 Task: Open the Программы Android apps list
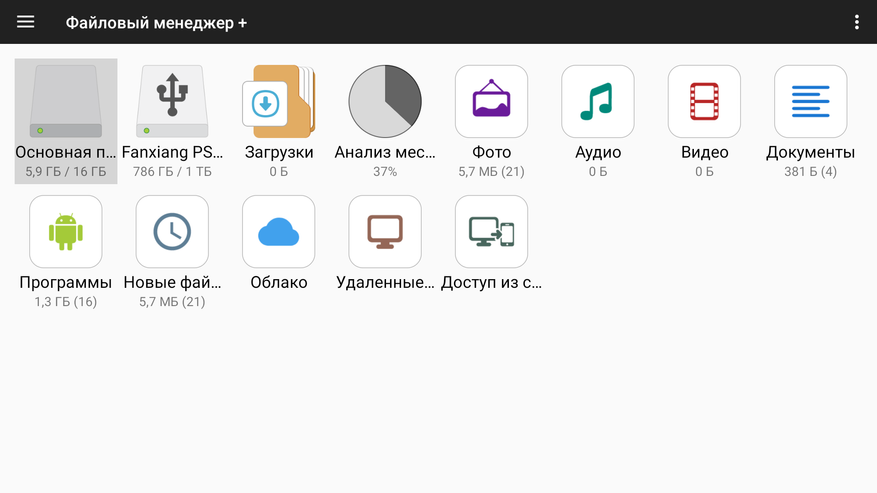coord(66,232)
